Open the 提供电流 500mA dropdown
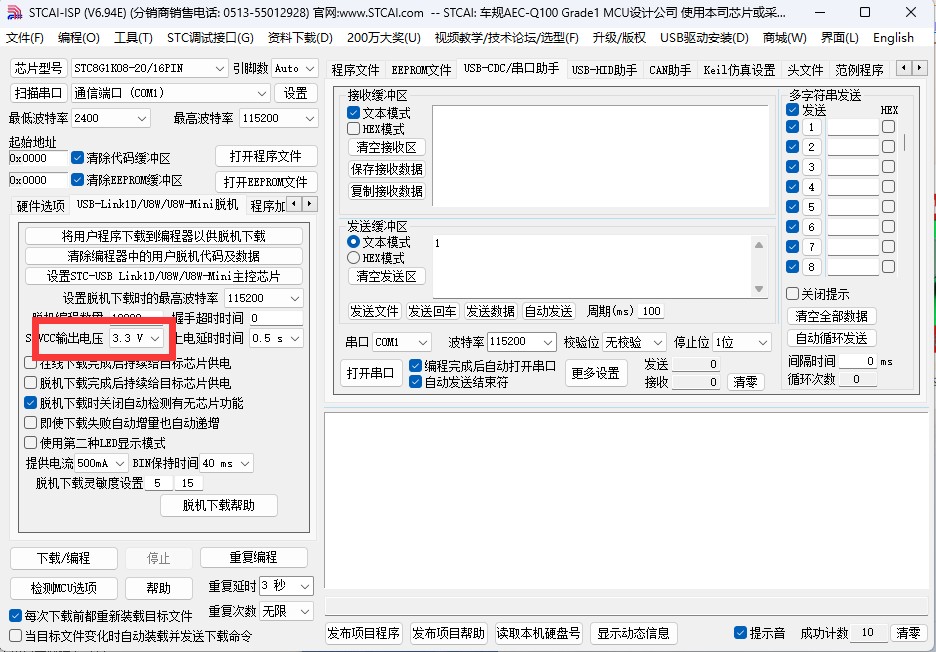 click(101, 463)
